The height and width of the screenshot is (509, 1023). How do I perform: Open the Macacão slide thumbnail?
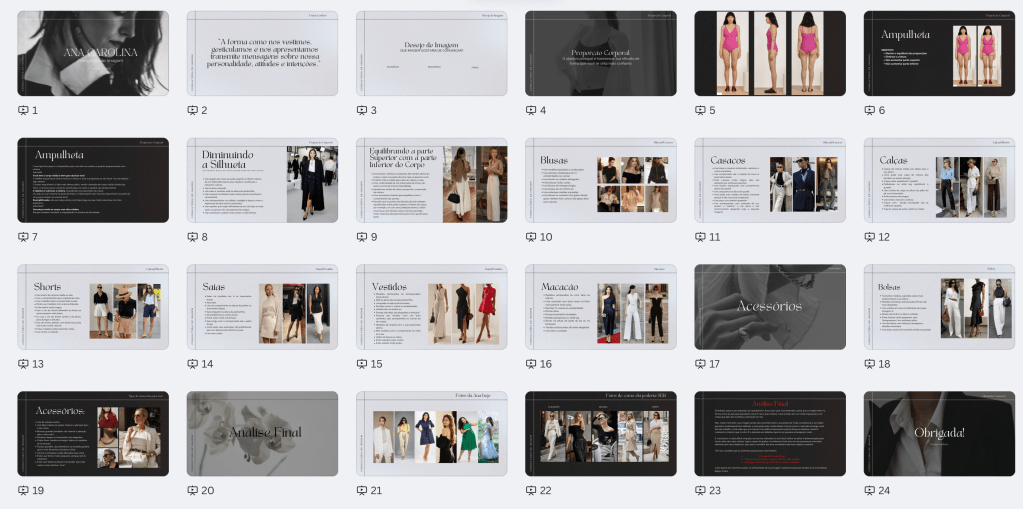click(600, 307)
